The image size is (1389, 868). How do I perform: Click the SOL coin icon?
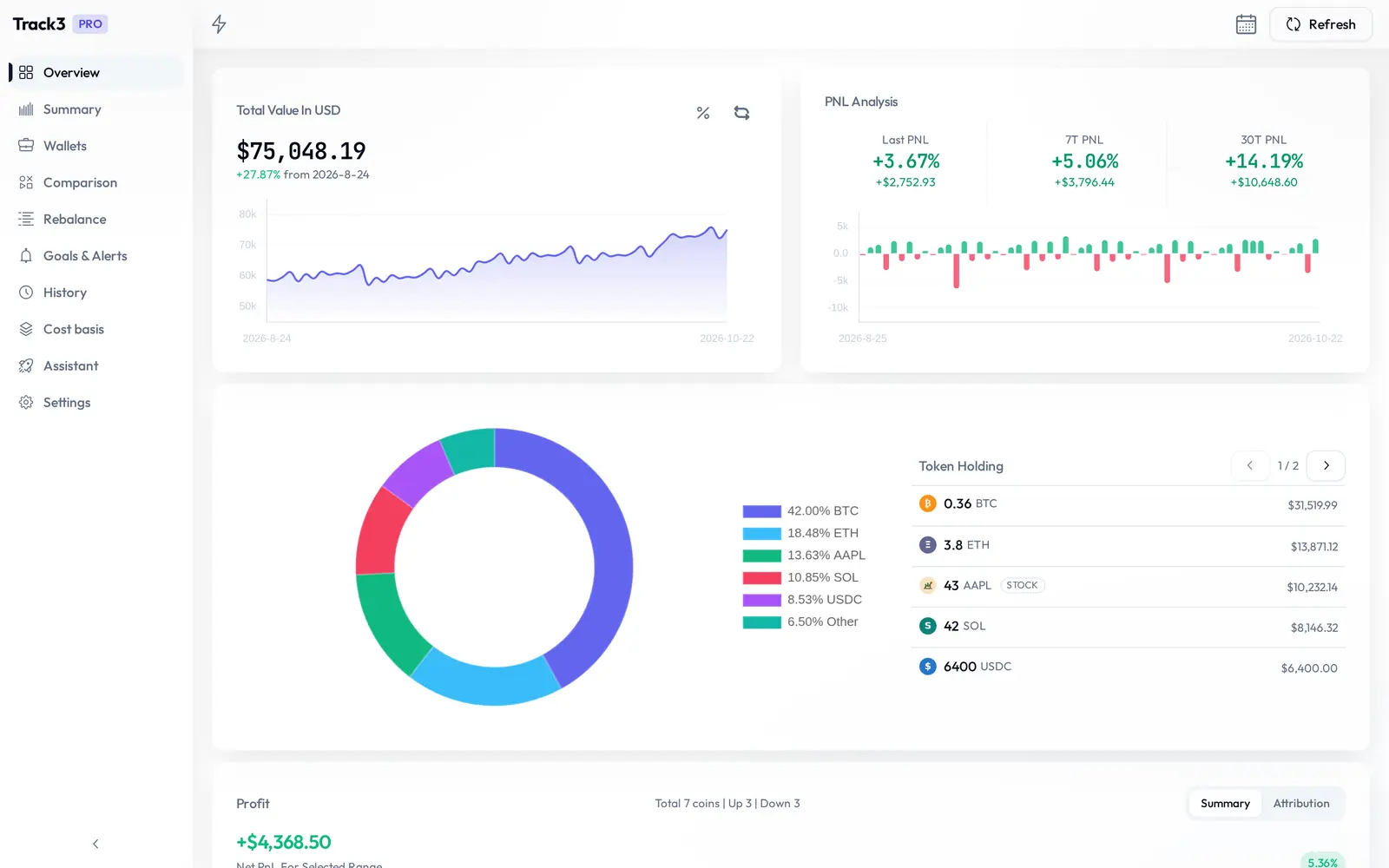coord(928,626)
